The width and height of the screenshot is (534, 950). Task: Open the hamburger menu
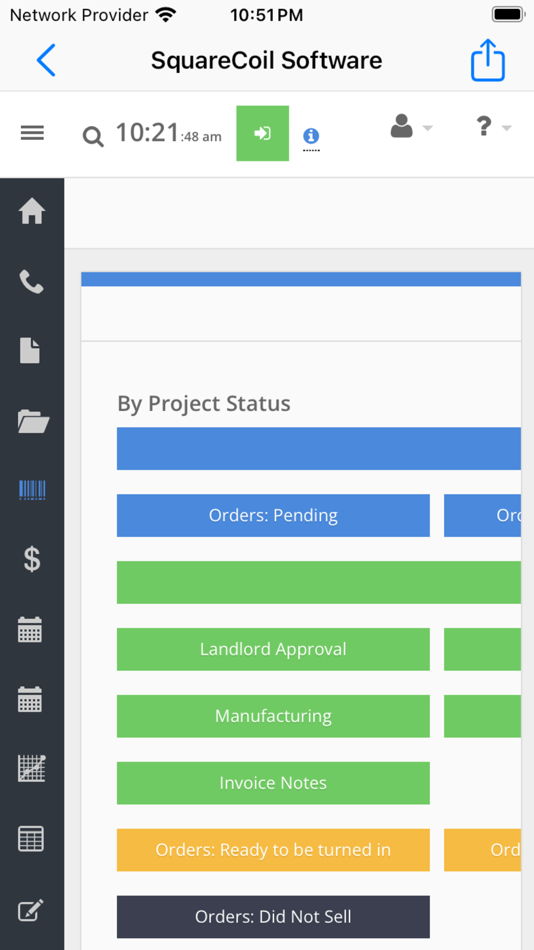coord(32,133)
